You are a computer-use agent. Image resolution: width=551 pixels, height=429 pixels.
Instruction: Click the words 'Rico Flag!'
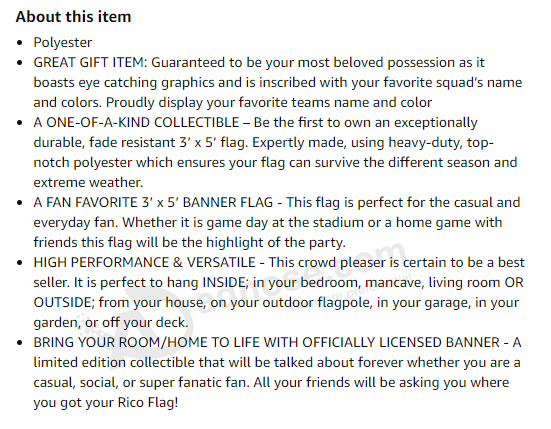pyautogui.click(x=148, y=402)
